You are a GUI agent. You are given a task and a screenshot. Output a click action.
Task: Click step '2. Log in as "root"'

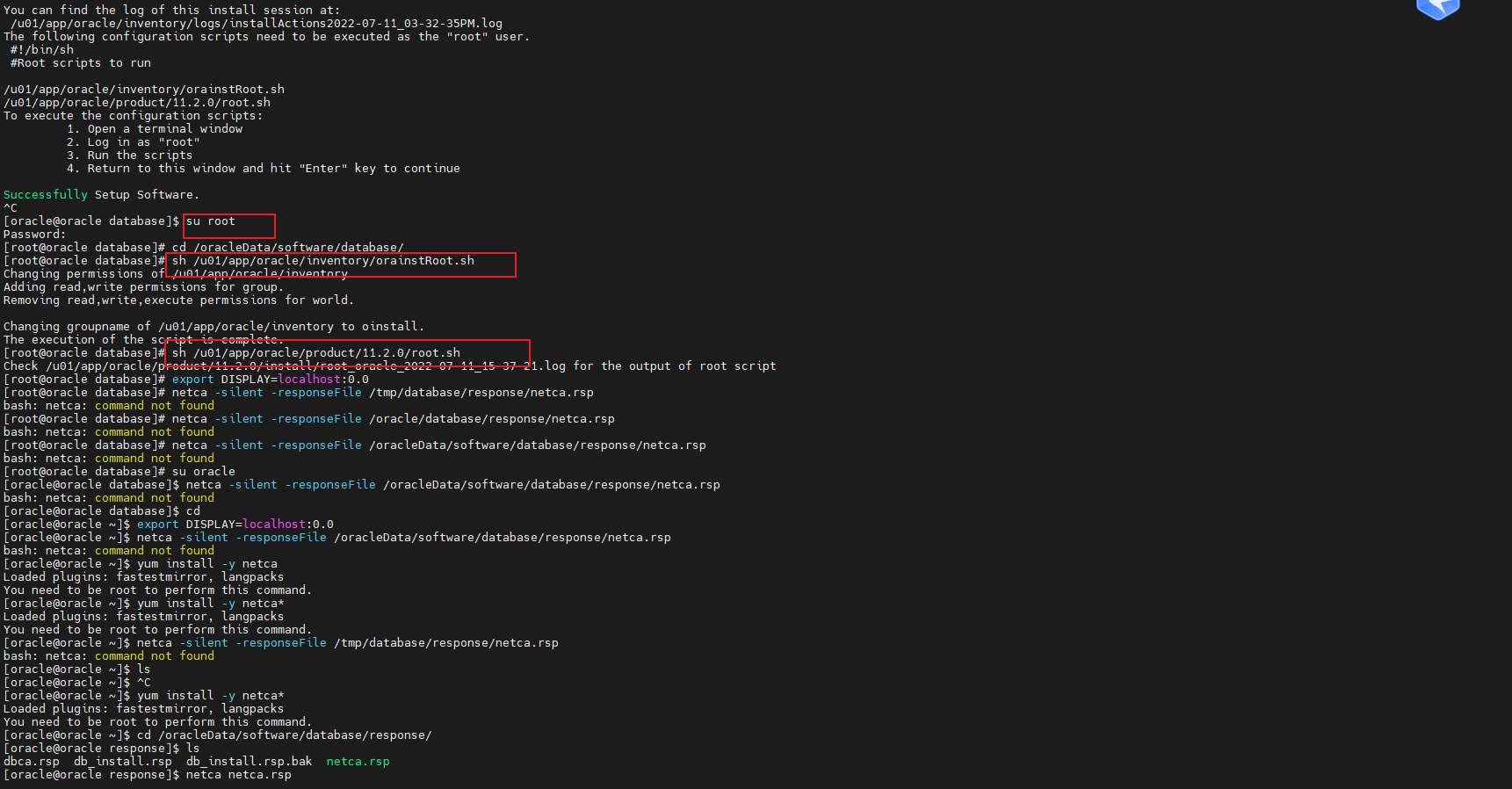134,142
